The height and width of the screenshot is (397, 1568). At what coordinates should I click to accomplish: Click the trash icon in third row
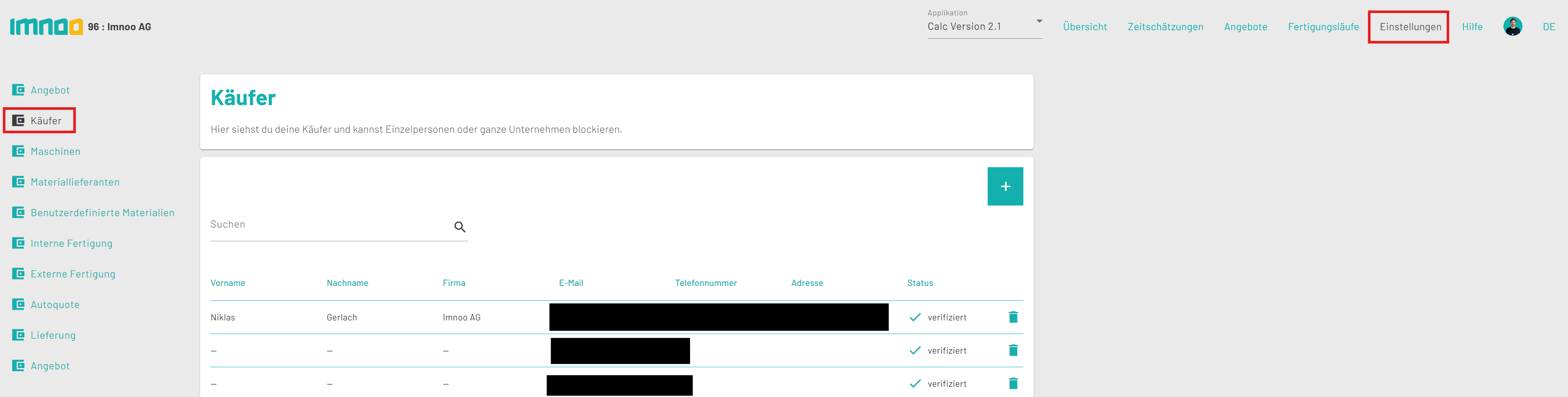coord(1013,384)
